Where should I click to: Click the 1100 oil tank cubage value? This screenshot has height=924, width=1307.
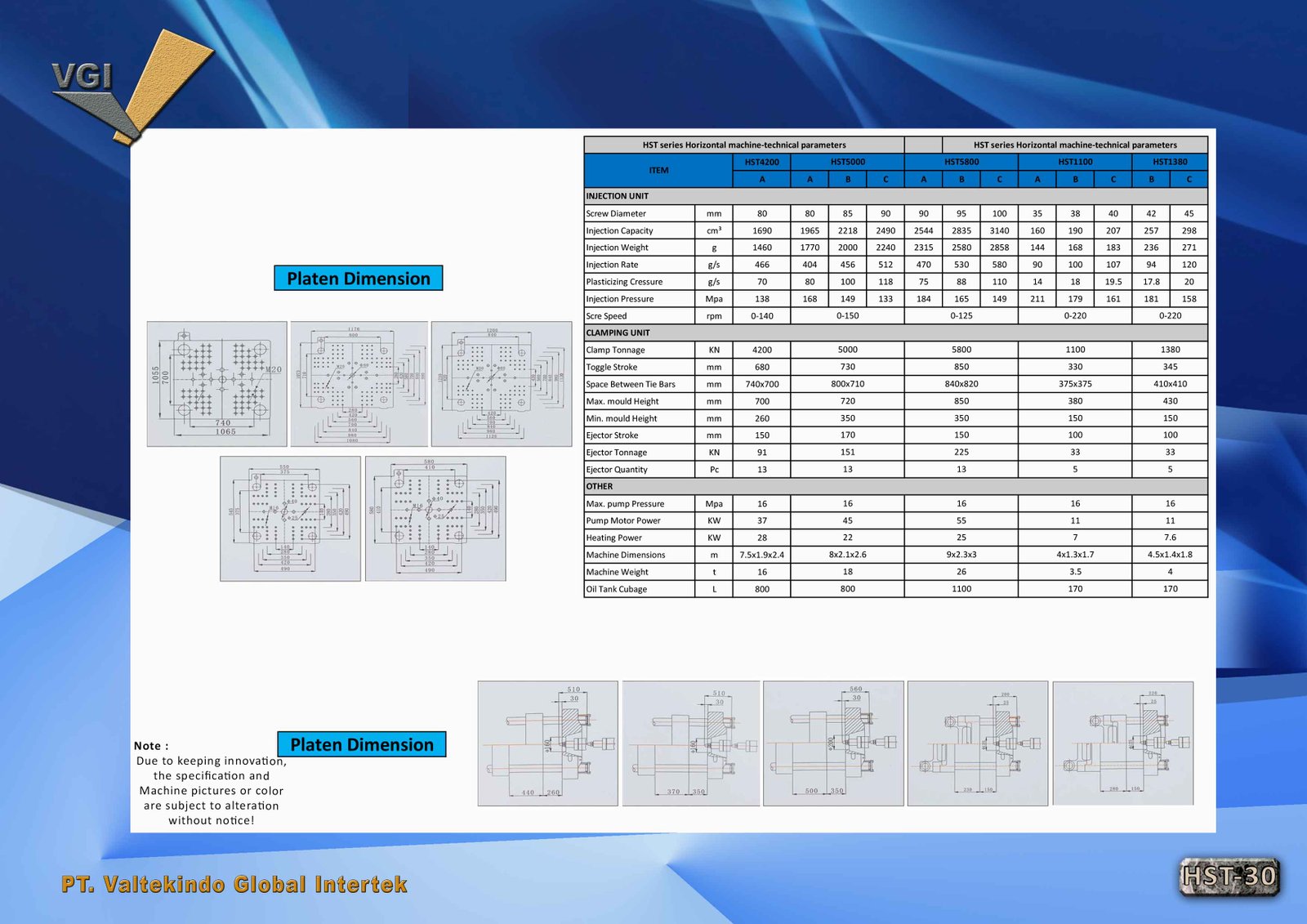point(961,589)
